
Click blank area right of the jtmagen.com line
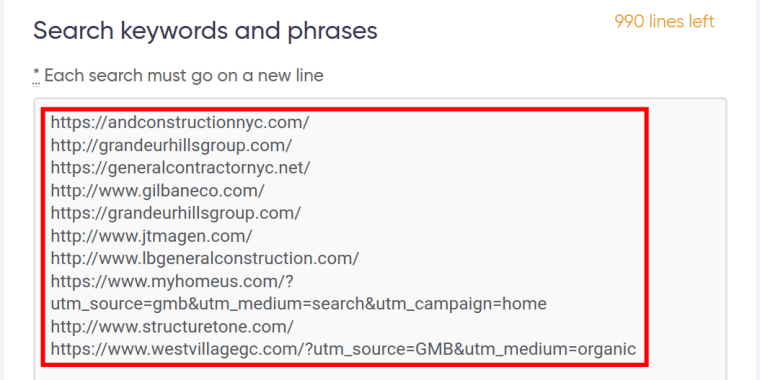tap(446, 236)
